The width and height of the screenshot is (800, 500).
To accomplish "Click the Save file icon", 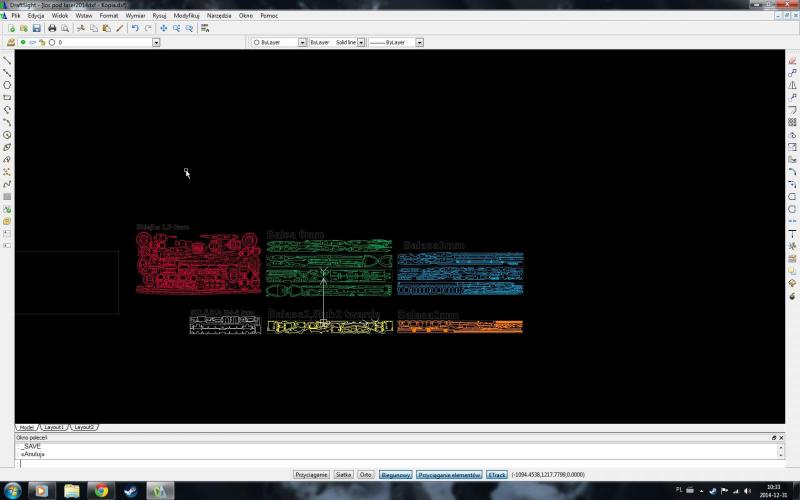I will tap(36, 28).
